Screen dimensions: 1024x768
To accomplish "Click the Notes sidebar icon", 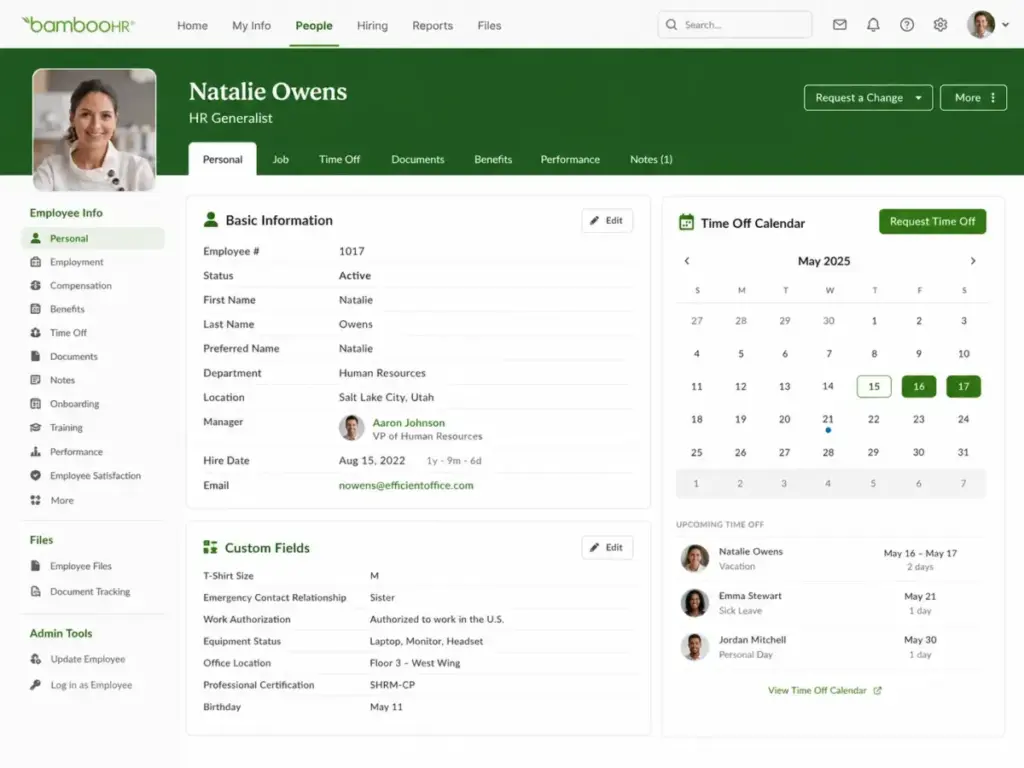I will click(x=35, y=379).
